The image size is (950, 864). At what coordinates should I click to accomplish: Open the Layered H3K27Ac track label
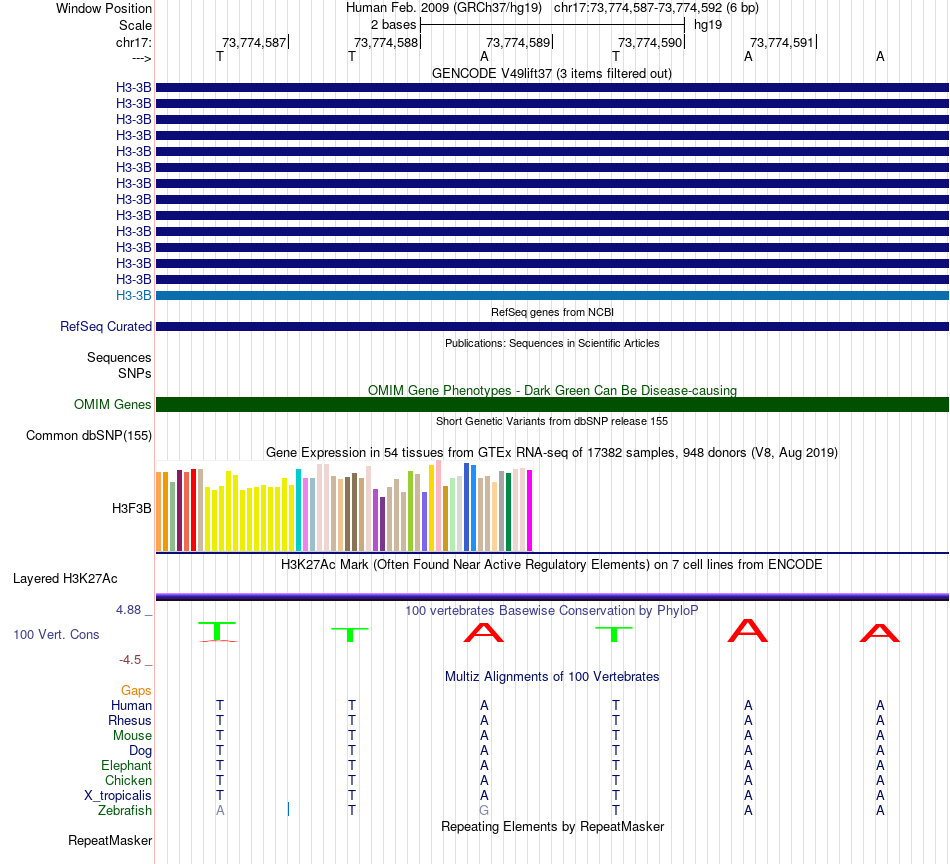pos(65,579)
